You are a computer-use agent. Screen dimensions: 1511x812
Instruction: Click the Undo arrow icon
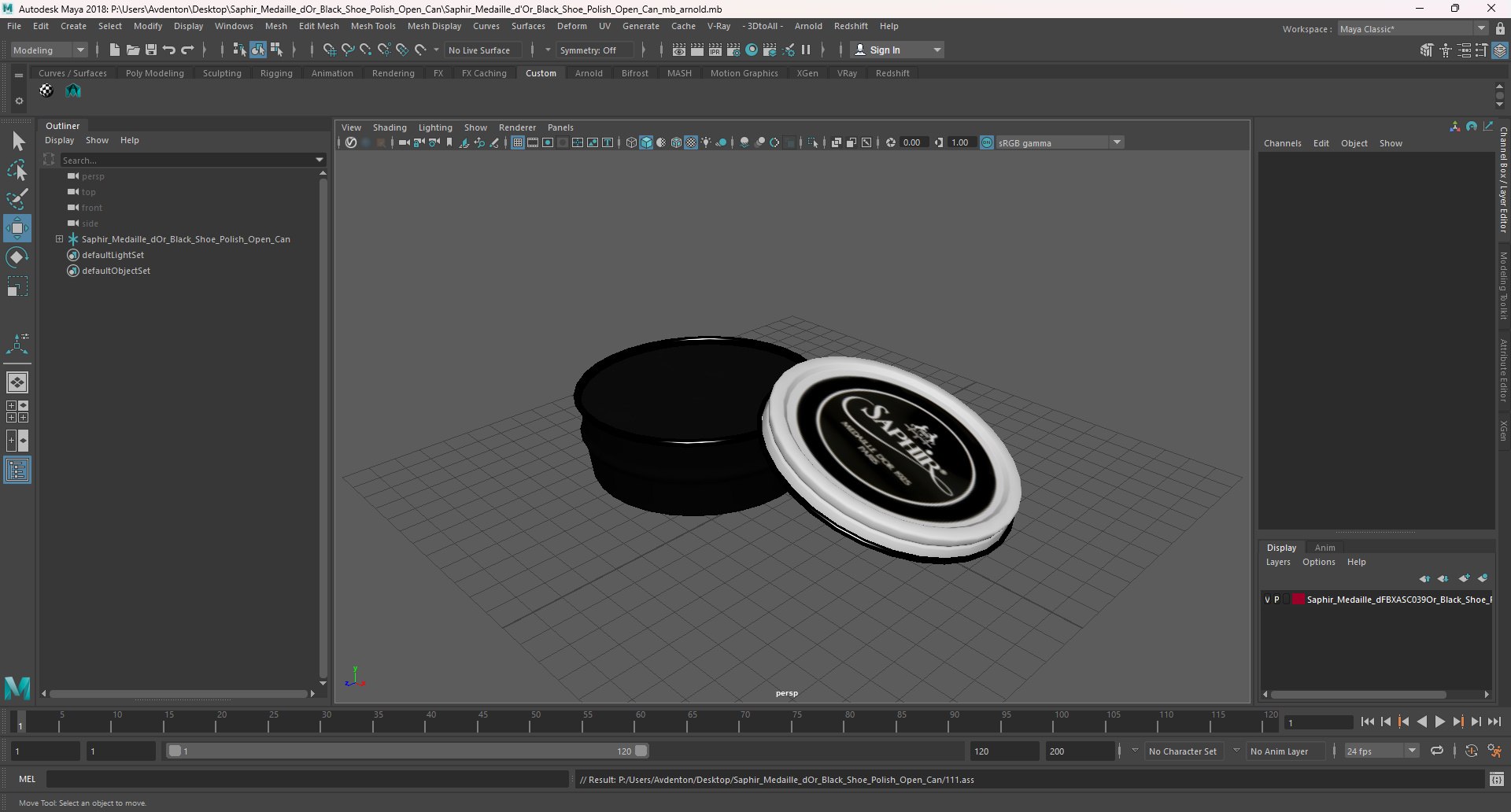point(169,50)
